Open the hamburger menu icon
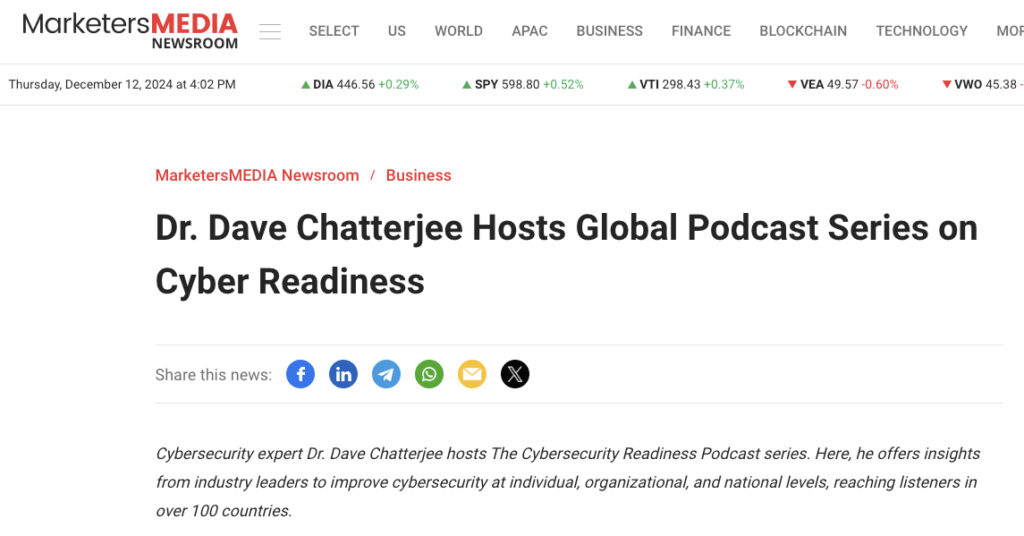Image resolution: width=1024 pixels, height=536 pixels. click(x=270, y=31)
